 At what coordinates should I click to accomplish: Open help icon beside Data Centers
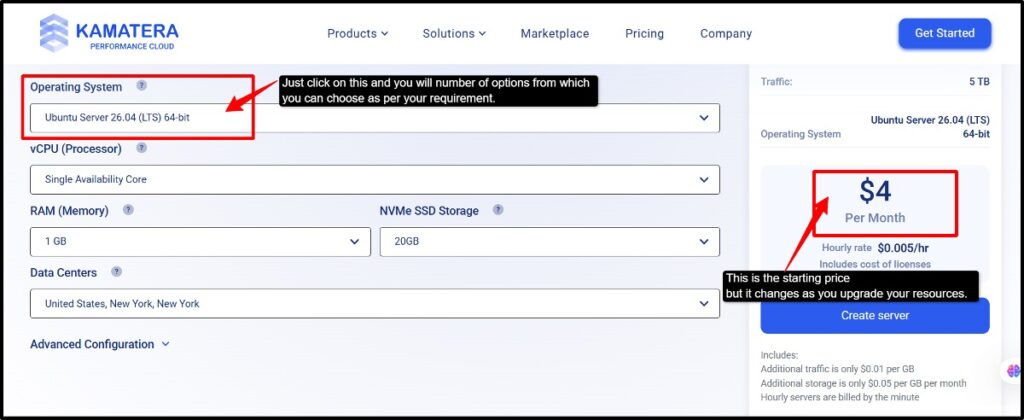[116, 272]
